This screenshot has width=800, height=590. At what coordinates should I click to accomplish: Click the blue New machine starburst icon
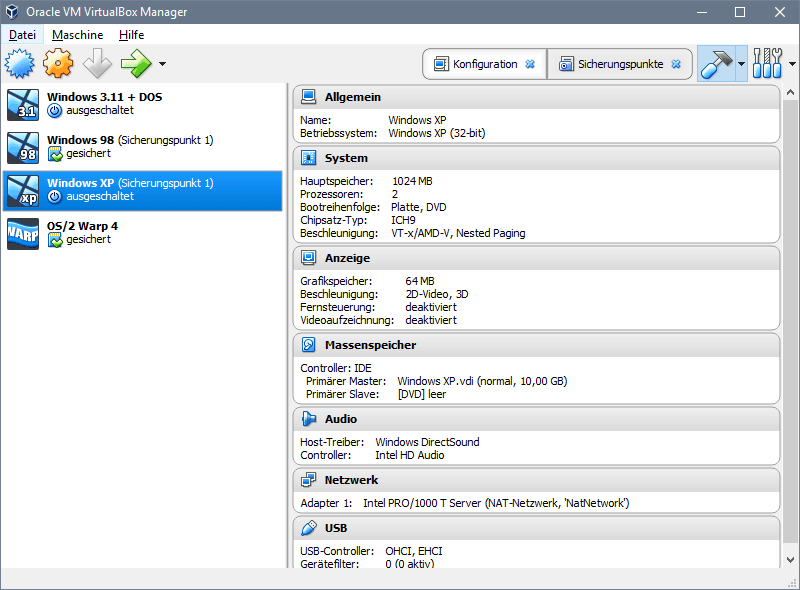pyautogui.click(x=20, y=64)
